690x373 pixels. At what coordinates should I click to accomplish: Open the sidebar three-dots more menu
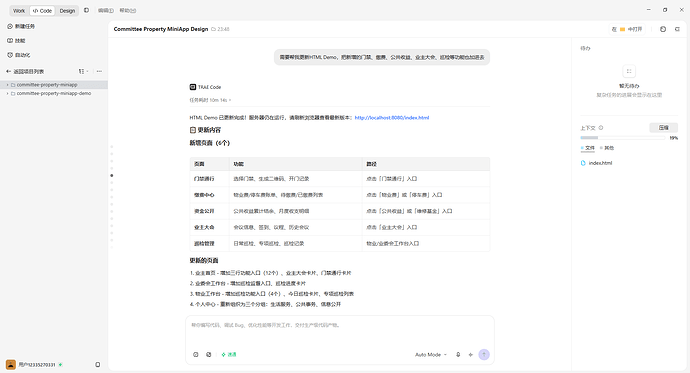click(99, 71)
